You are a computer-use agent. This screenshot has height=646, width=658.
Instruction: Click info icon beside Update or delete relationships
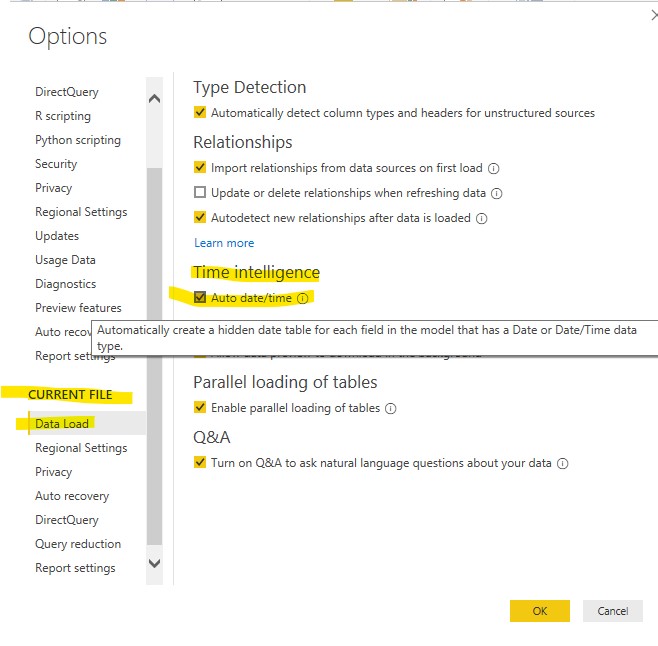pyautogui.click(x=496, y=194)
